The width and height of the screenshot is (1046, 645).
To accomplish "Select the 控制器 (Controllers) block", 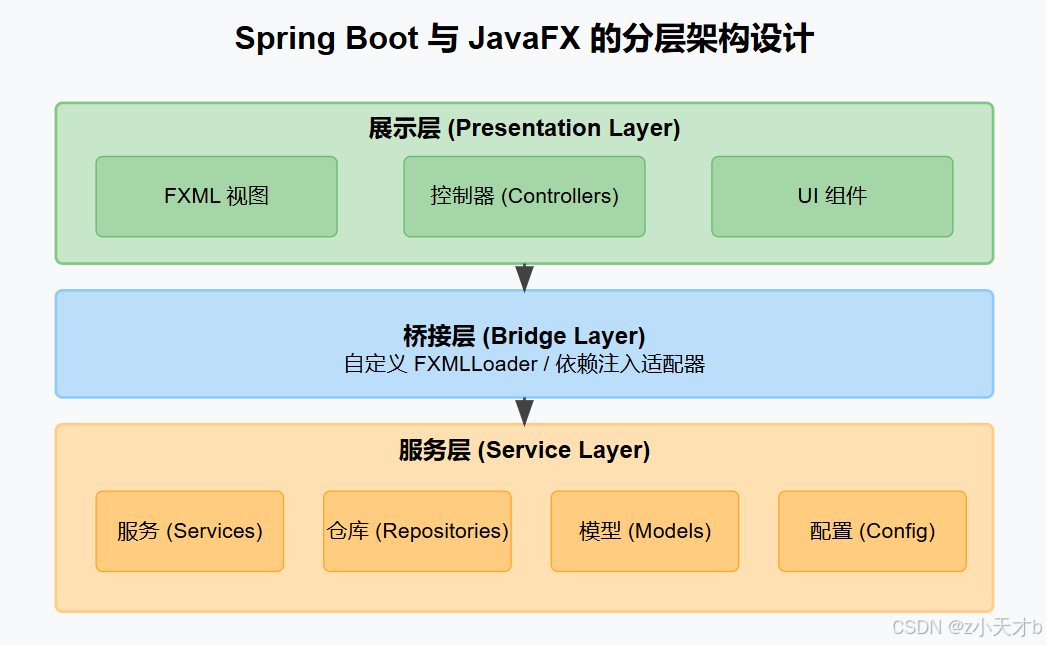I will point(524,196).
